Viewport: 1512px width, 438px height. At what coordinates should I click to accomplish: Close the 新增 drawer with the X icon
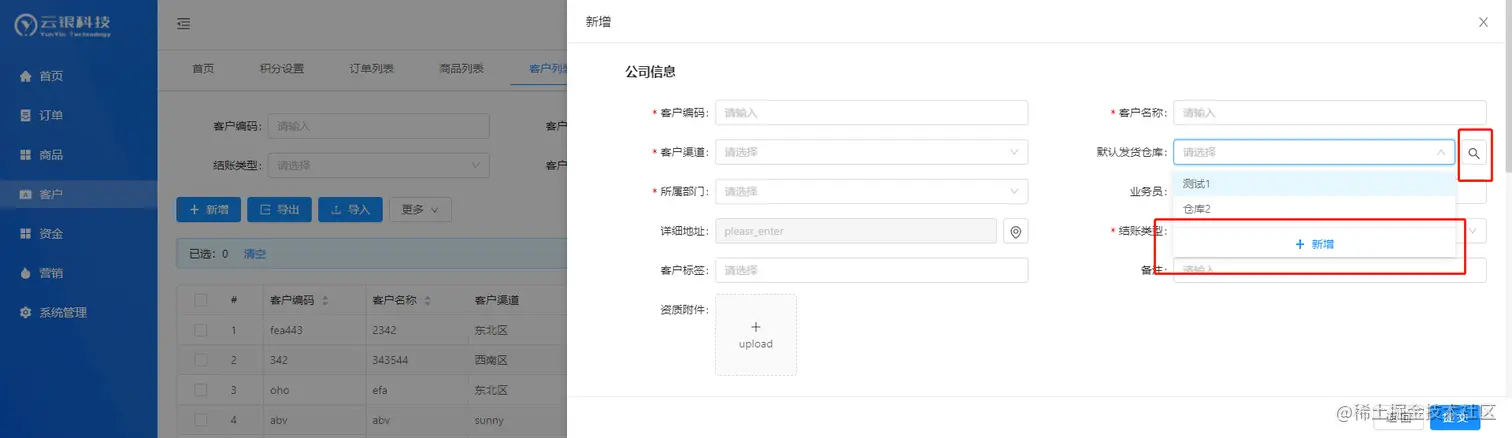[x=1483, y=22]
